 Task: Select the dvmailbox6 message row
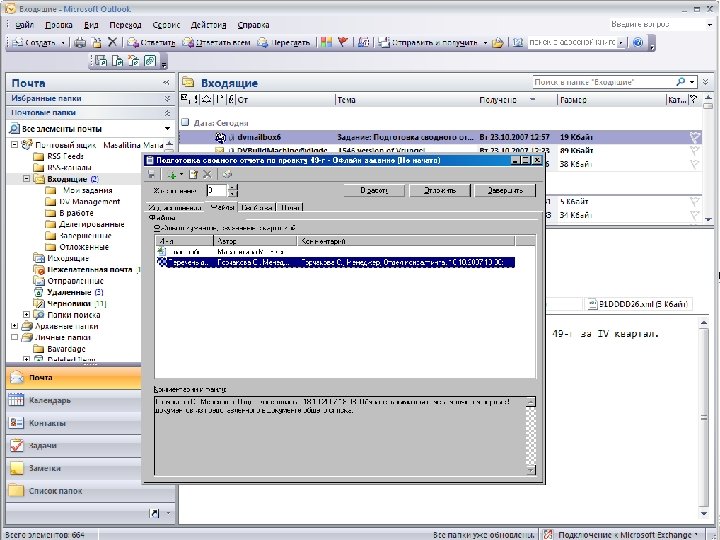tap(440, 137)
